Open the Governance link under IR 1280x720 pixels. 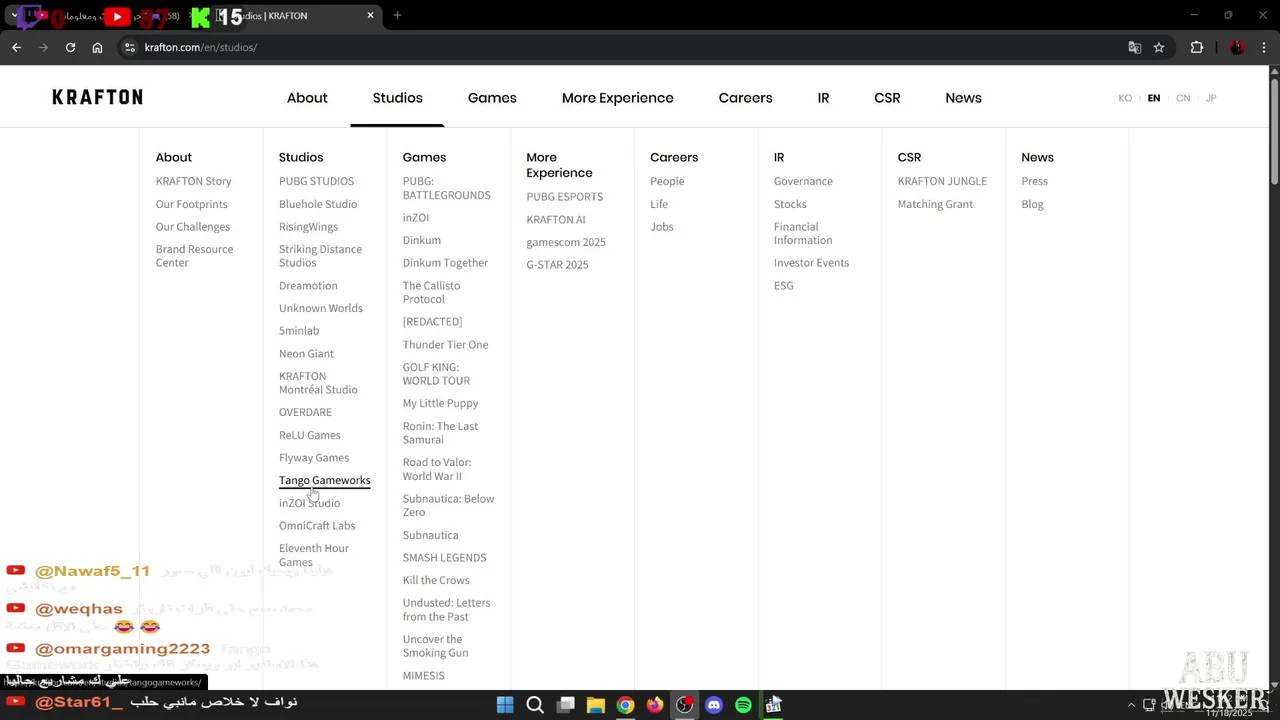point(802,181)
